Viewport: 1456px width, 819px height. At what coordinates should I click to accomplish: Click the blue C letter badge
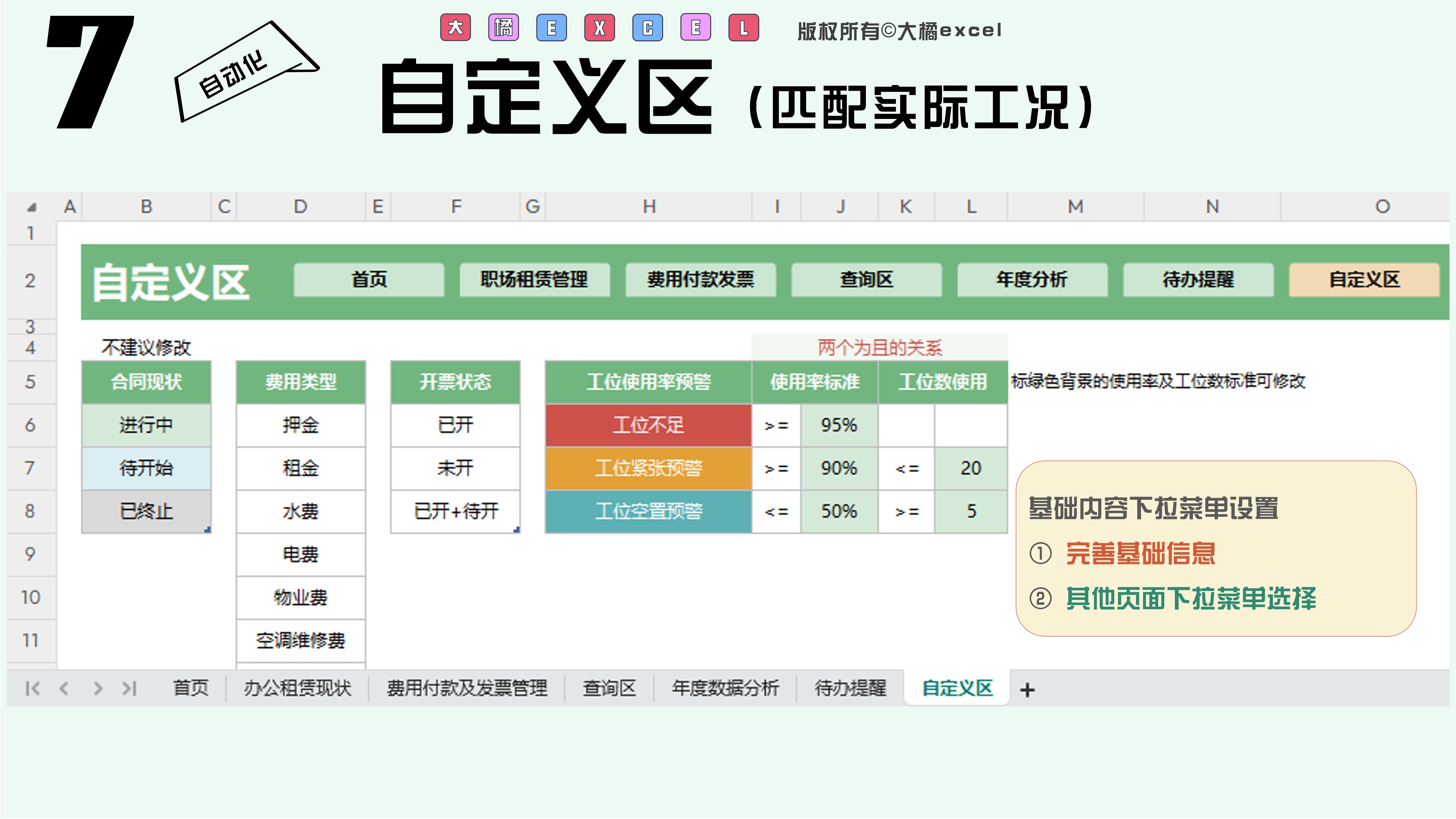click(648, 28)
